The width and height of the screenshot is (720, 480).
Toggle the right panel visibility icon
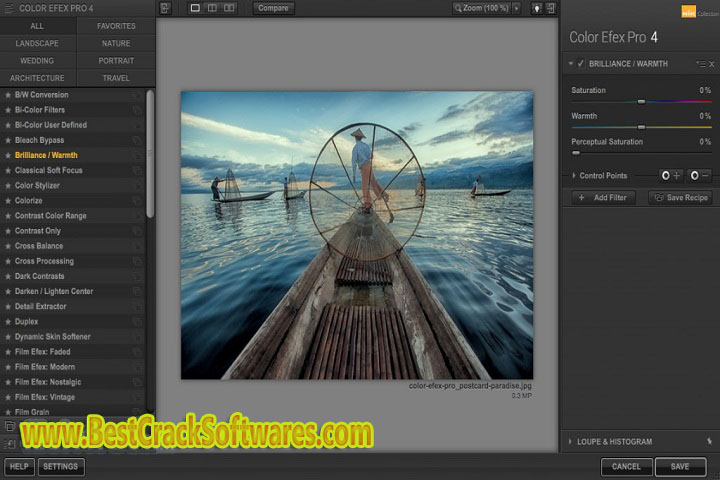point(551,8)
